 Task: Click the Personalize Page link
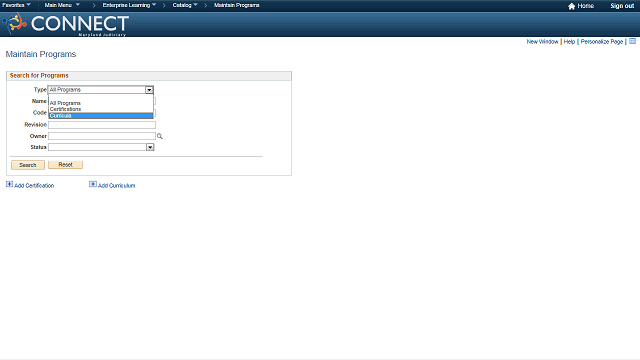(602, 42)
